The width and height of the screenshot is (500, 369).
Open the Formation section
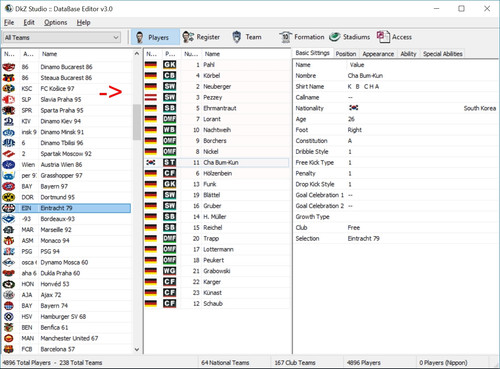pos(302,37)
